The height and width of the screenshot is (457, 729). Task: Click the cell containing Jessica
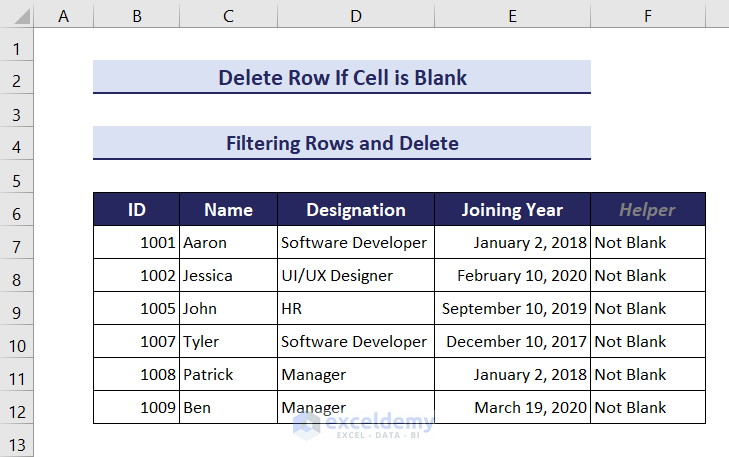point(228,275)
